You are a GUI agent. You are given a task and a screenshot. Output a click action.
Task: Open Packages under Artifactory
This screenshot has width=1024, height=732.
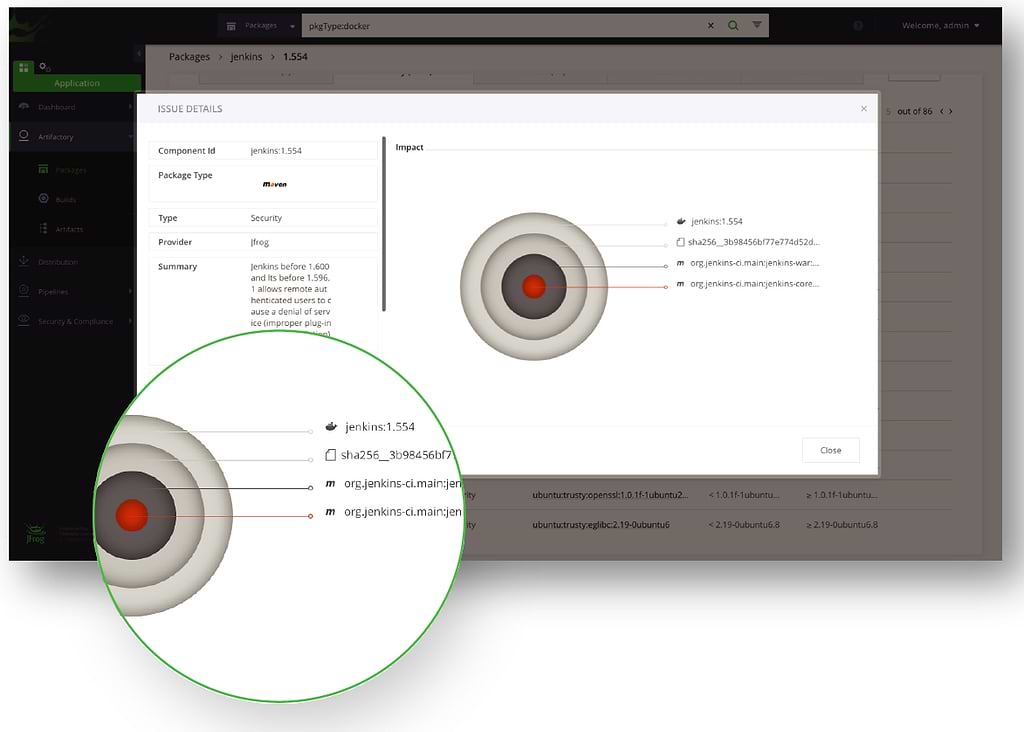pos(71,170)
